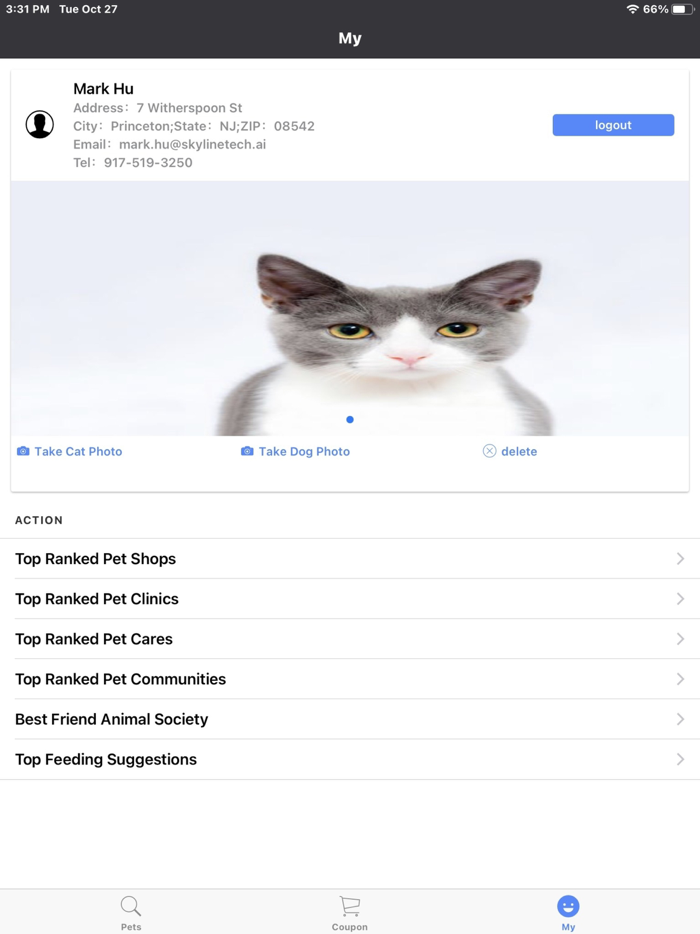Screen dimensions: 700x934
Task: Click the Wi-Fi status icon
Action: (633, 9)
